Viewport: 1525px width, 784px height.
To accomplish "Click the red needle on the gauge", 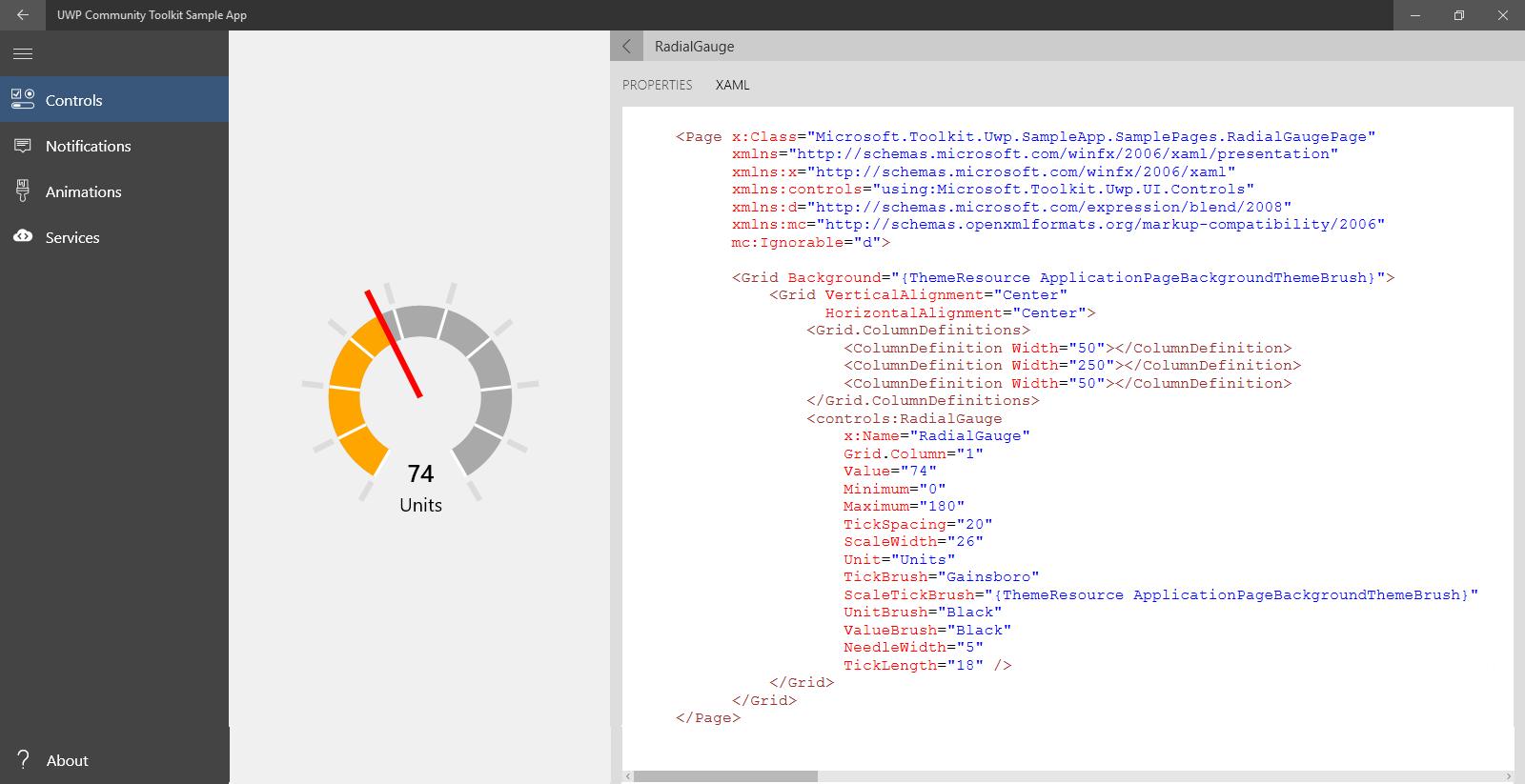I will point(394,344).
